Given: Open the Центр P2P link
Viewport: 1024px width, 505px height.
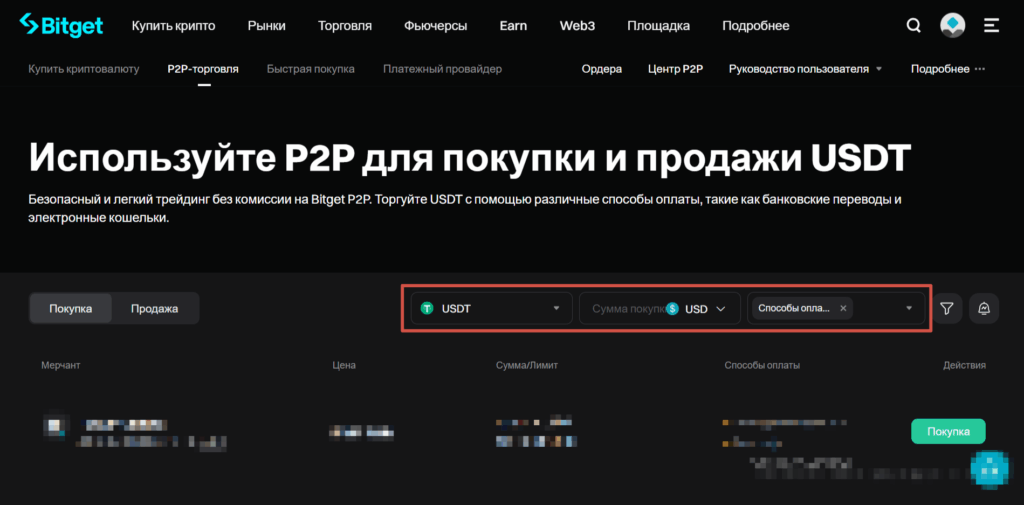Looking at the screenshot, I should pyautogui.click(x=675, y=69).
